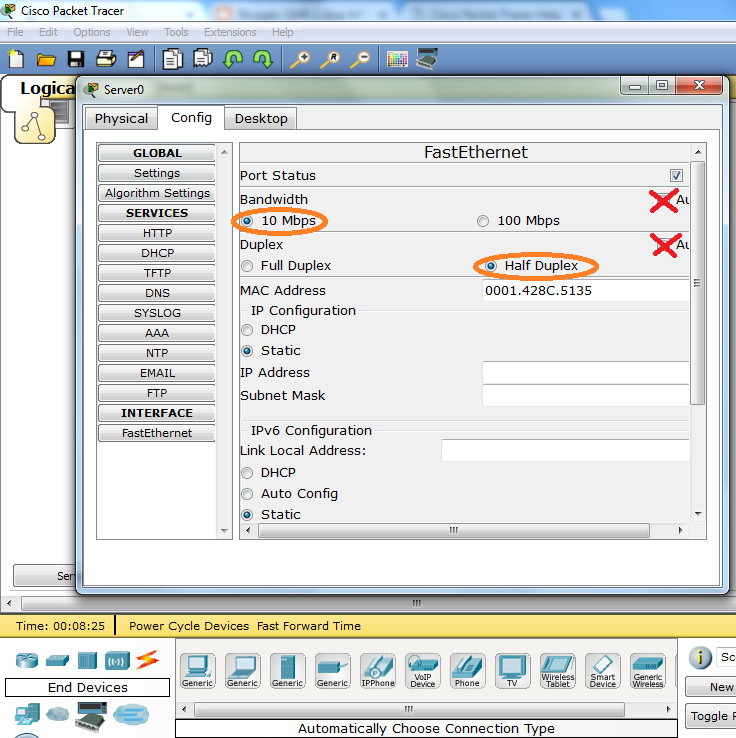736x738 pixels.
Task: Pick the TV end device
Action: (x=512, y=671)
